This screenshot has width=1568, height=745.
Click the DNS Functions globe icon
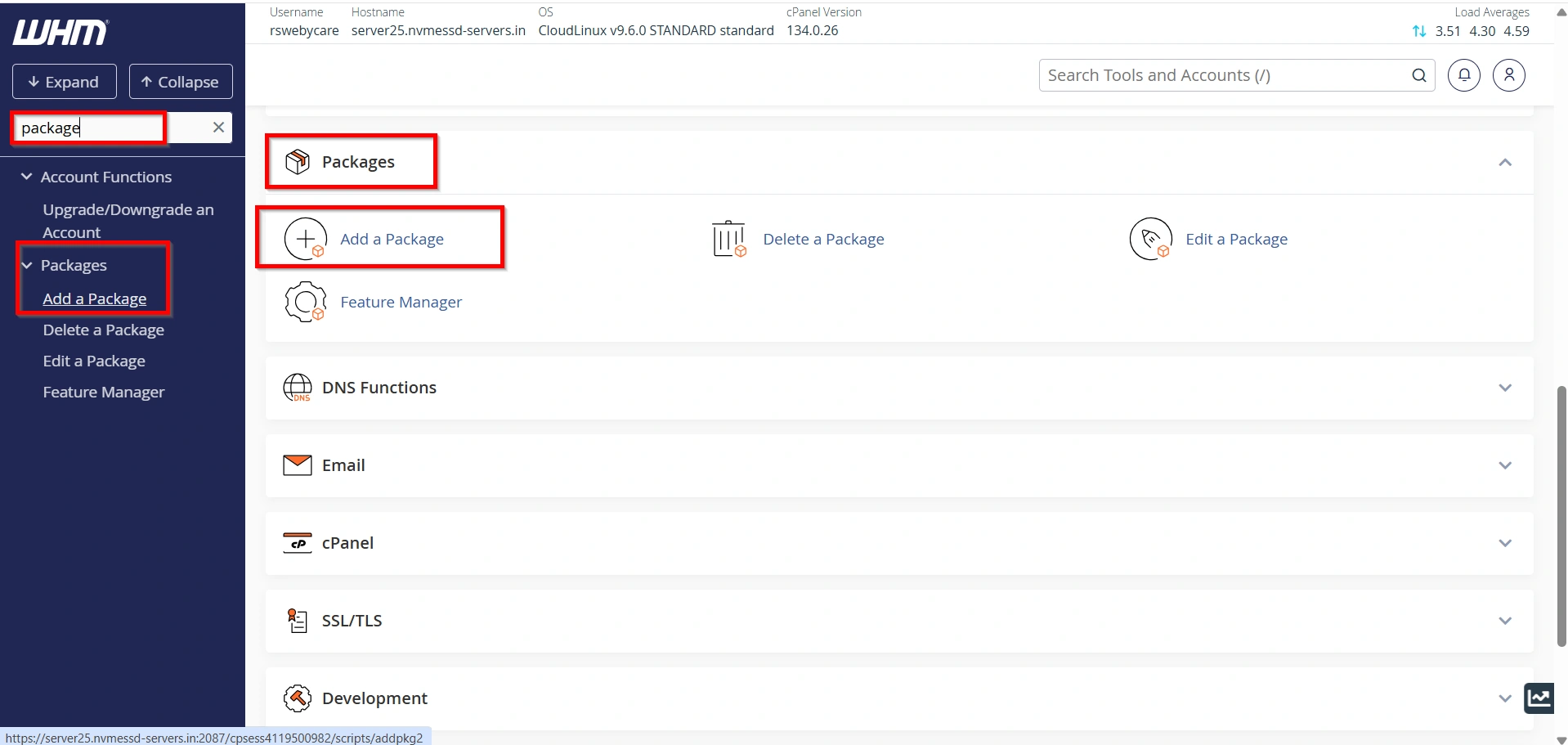click(298, 388)
